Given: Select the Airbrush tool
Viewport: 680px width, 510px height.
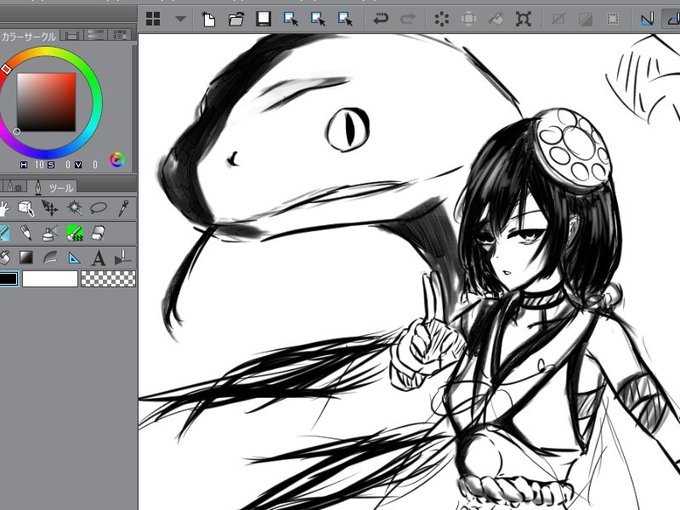Looking at the screenshot, I should (x=50, y=233).
